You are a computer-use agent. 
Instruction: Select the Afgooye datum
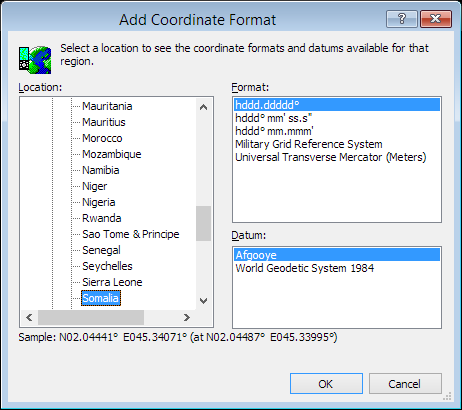point(337,255)
